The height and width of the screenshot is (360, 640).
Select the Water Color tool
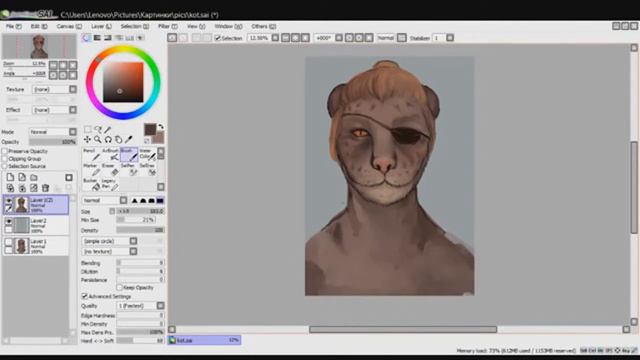tap(147, 155)
